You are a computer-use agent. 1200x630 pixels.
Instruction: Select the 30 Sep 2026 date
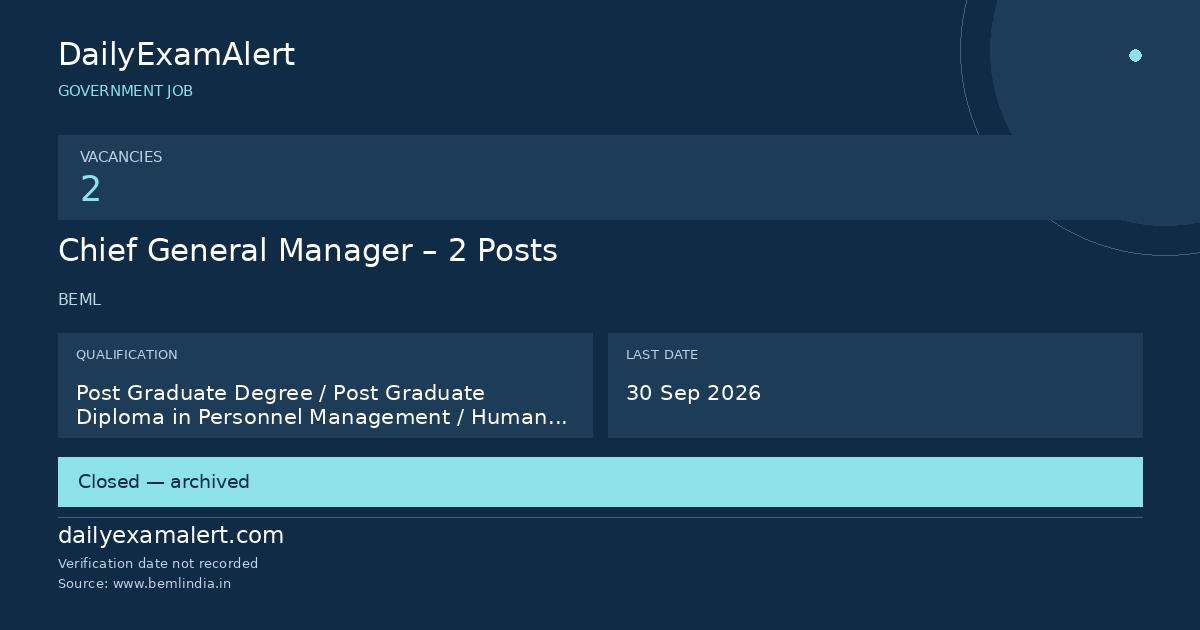click(x=693, y=393)
